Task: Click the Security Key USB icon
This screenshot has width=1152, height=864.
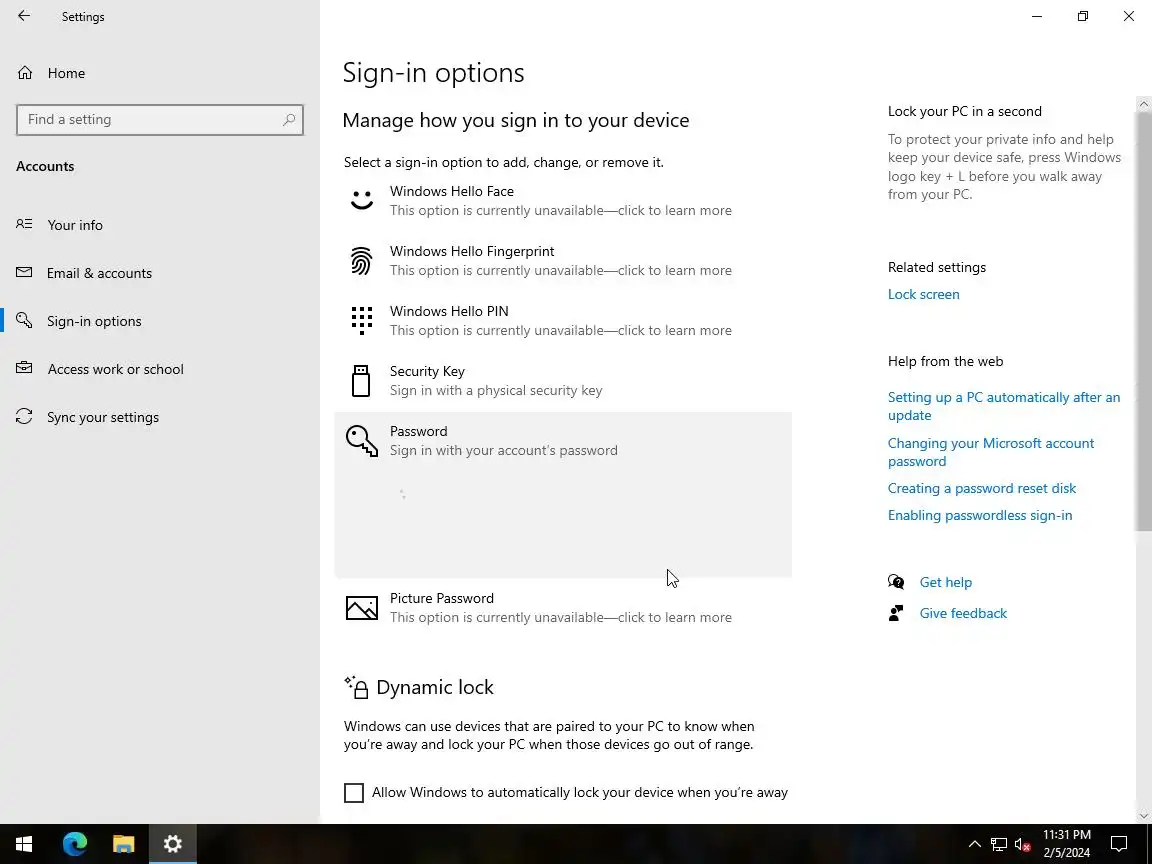Action: pos(361,381)
